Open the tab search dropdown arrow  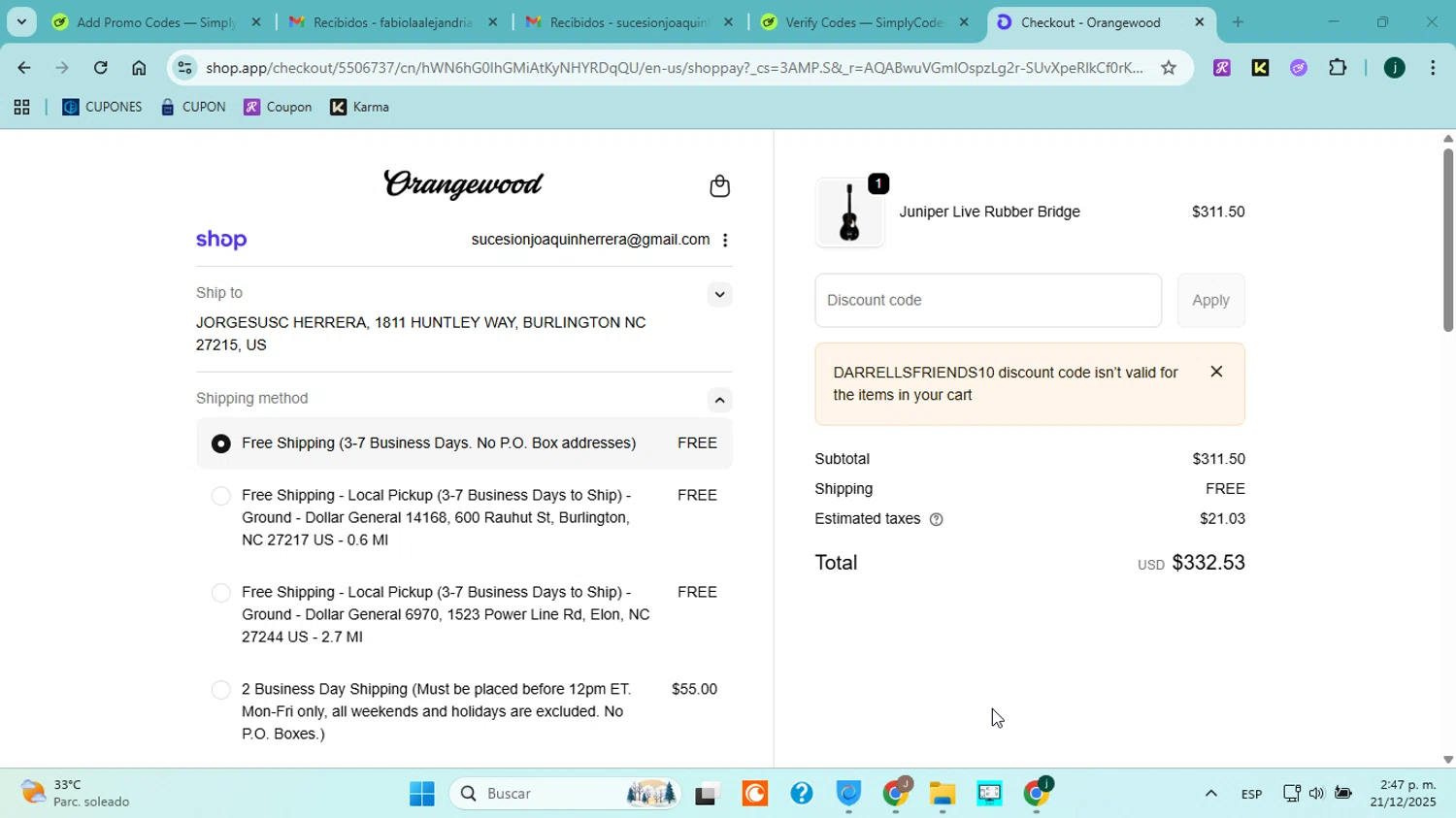tap(21, 21)
